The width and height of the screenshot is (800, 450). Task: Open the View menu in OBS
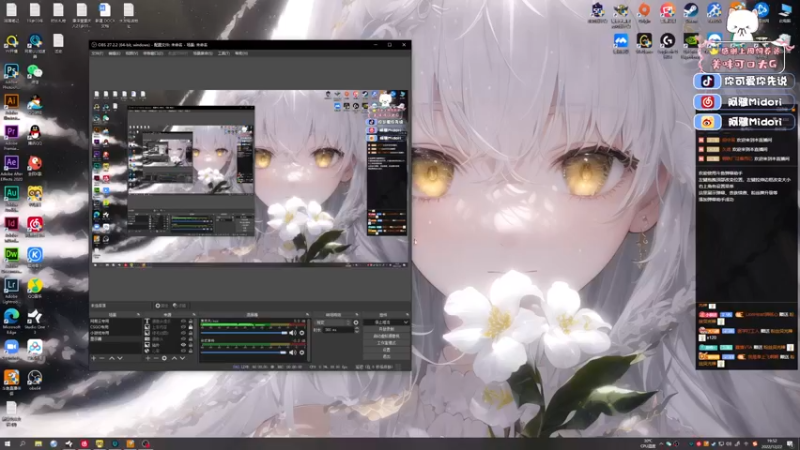pos(132,53)
